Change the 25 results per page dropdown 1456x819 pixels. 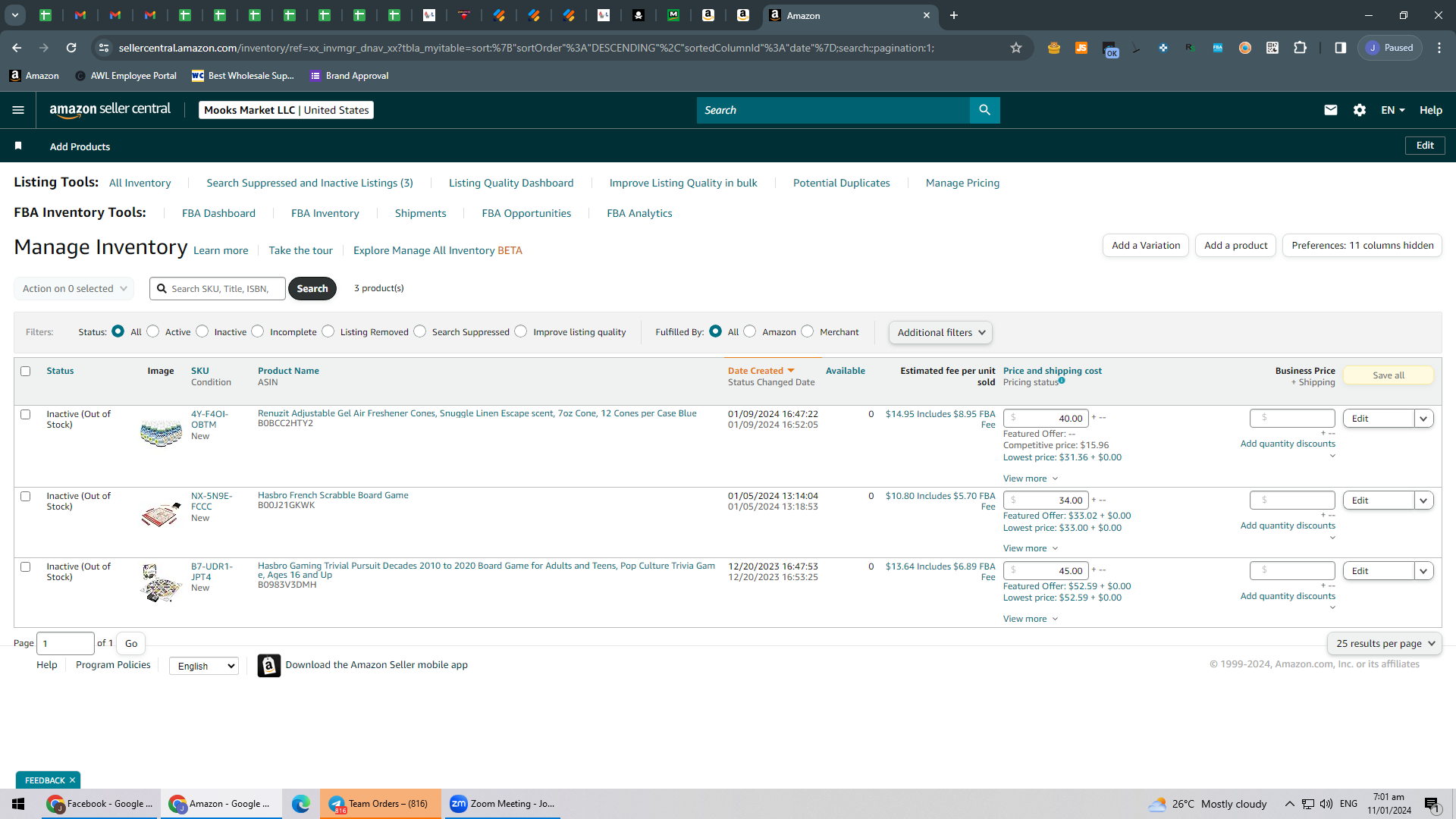pos(1385,644)
